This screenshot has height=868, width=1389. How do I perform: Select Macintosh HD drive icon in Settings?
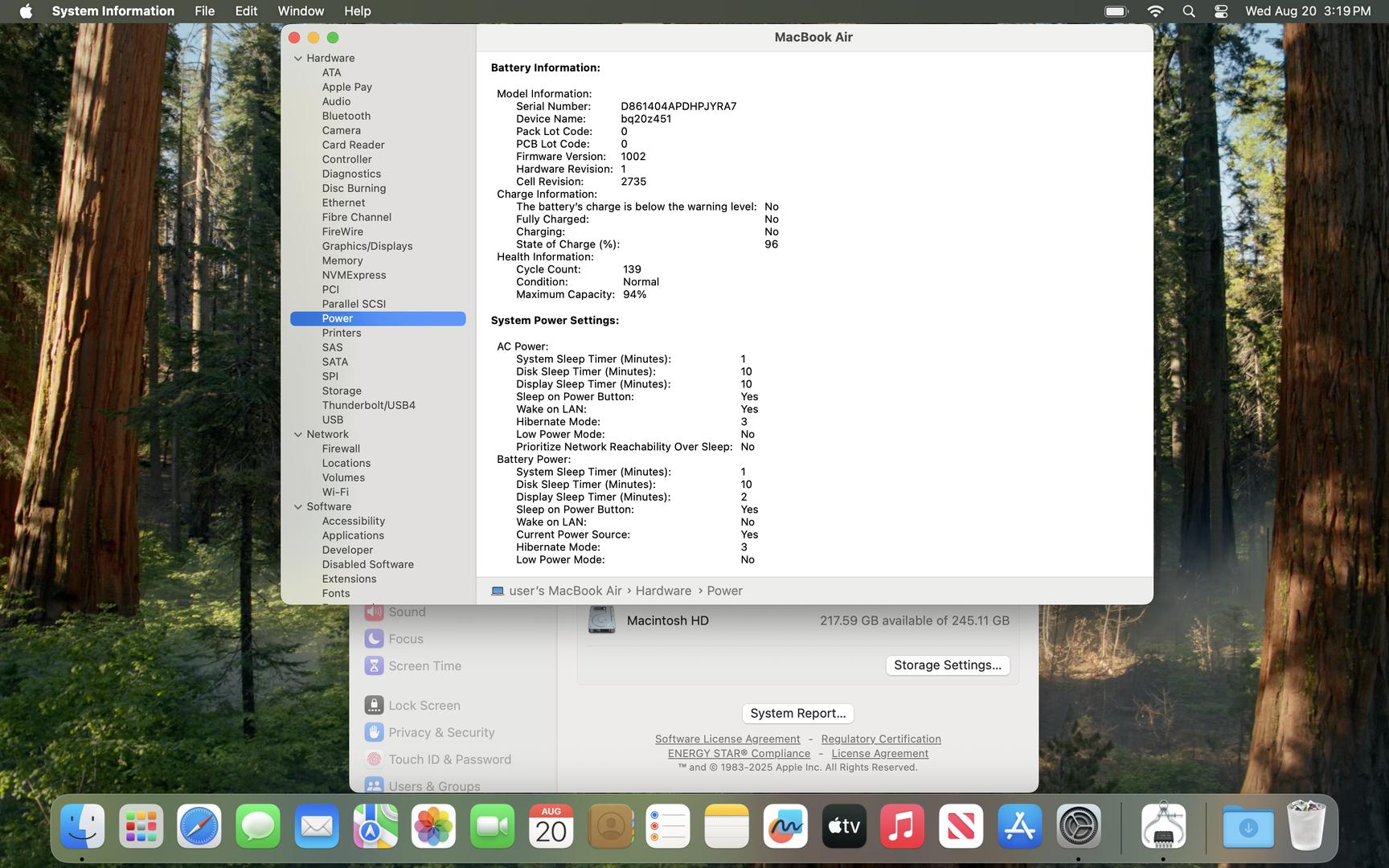(x=601, y=620)
